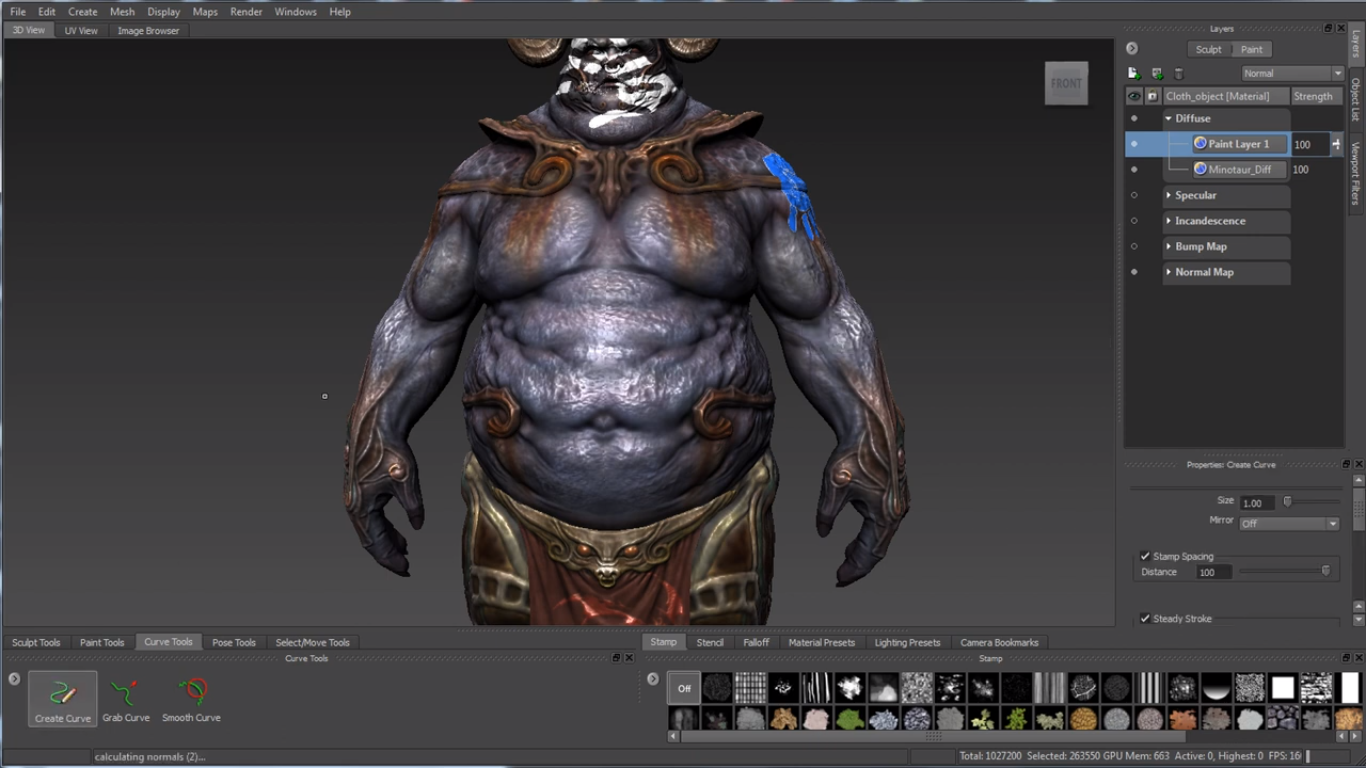
Task: Open the Camera Bookmarks tab
Action: pyautogui.click(x=999, y=642)
